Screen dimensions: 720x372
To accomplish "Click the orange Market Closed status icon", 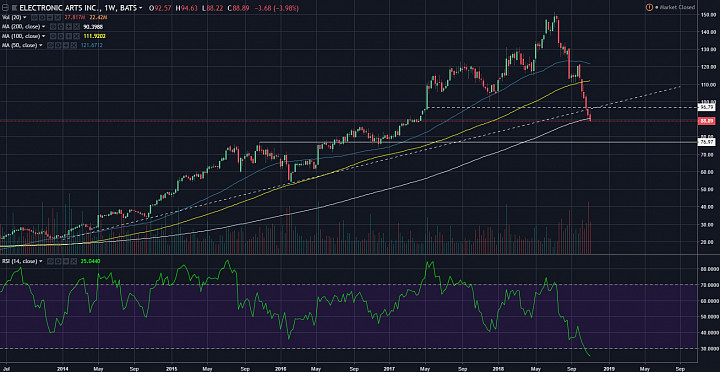I will pyautogui.click(x=649, y=7).
